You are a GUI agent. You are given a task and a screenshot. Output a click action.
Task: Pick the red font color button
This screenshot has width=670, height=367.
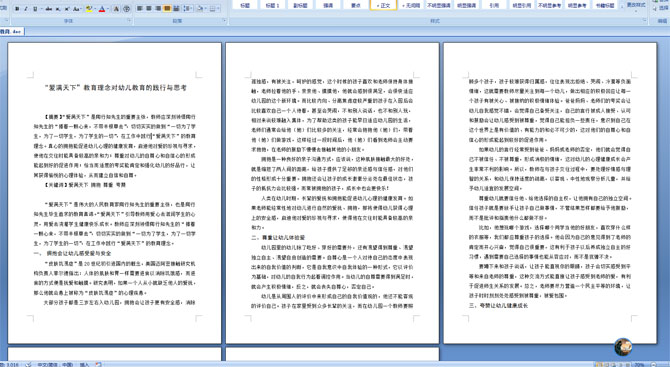click(102, 9)
